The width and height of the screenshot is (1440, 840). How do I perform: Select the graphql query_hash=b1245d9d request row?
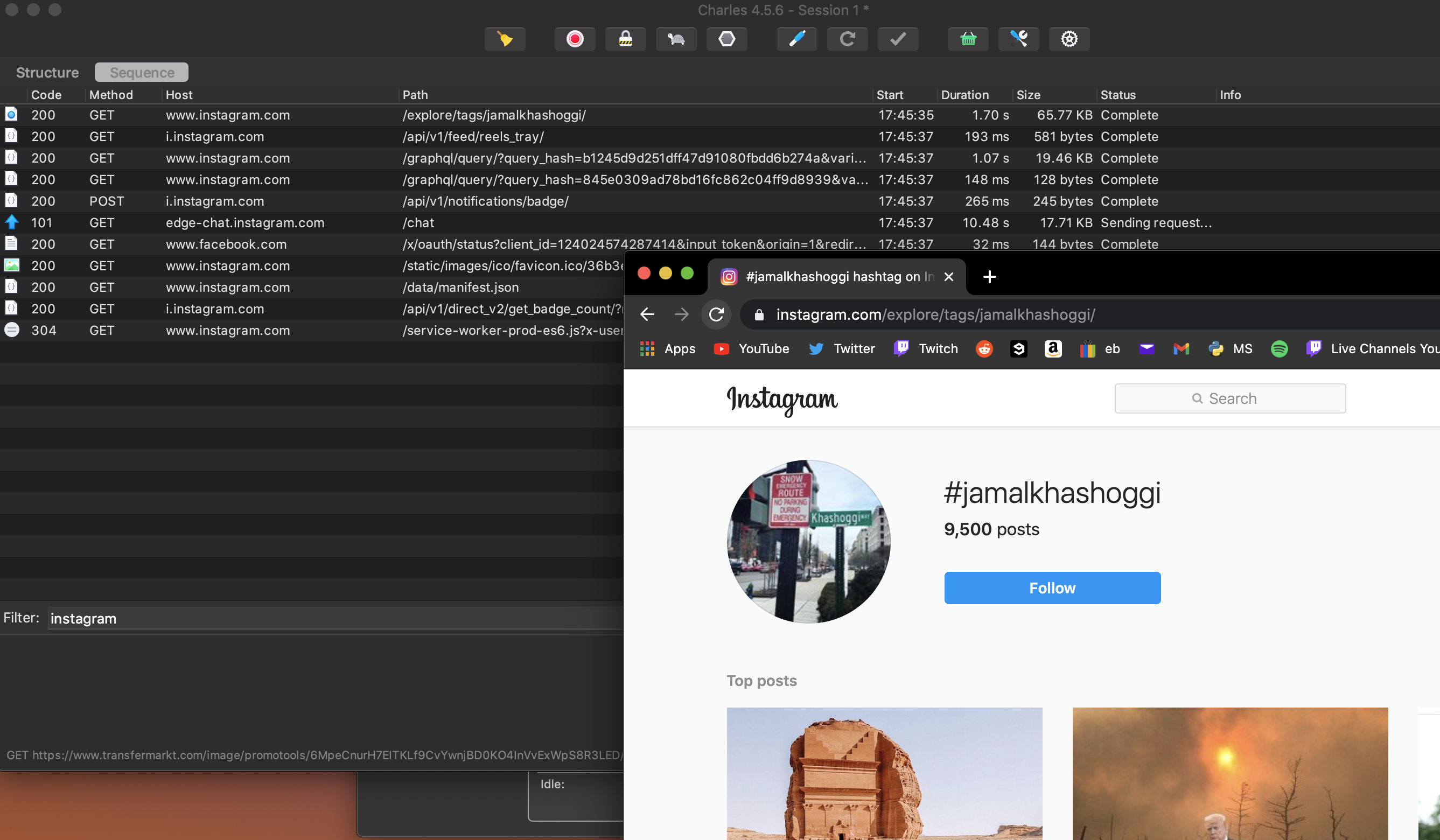pyautogui.click(x=720, y=158)
